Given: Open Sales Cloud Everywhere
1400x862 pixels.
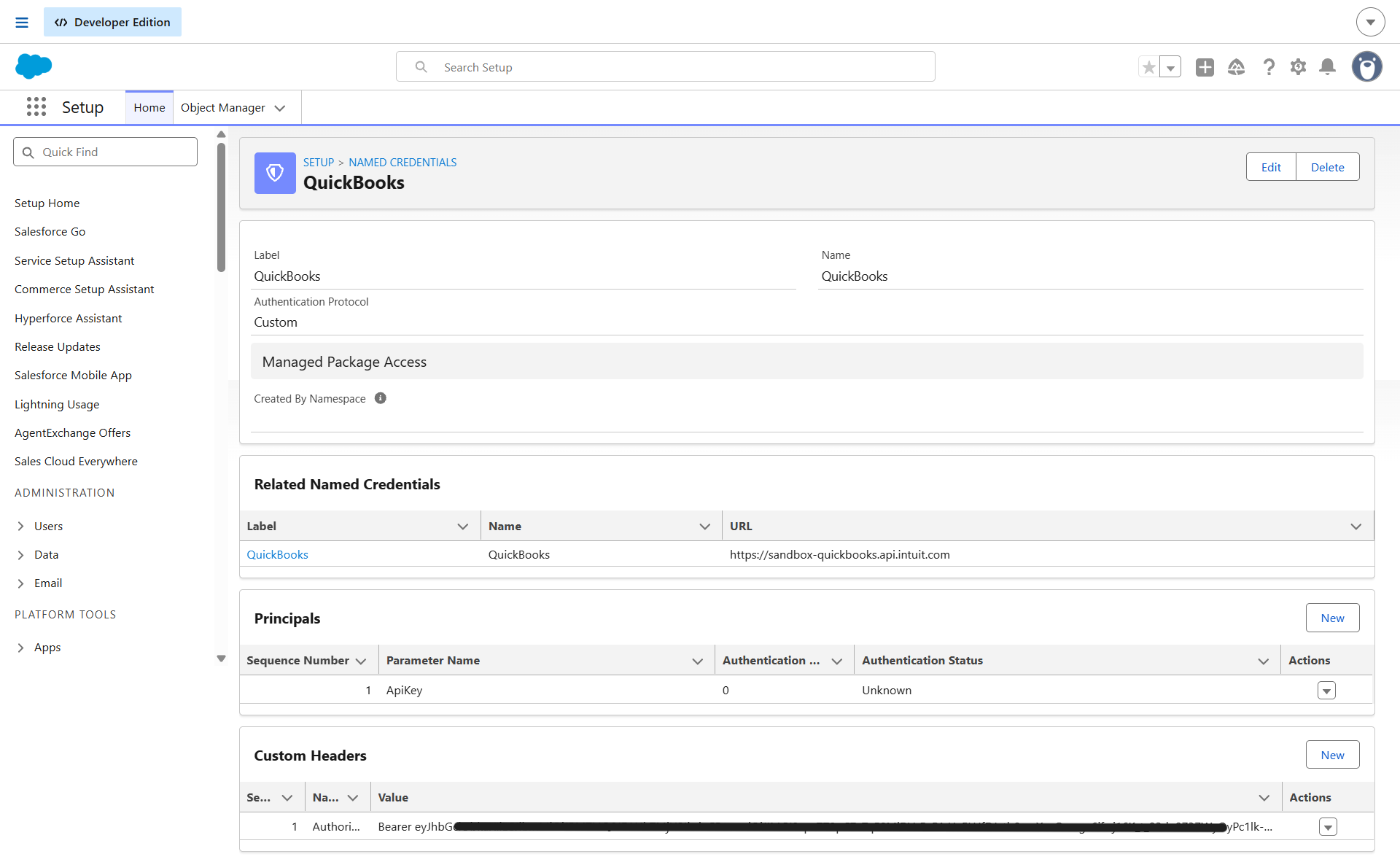Looking at the screenshot, I should click(77, 461).
